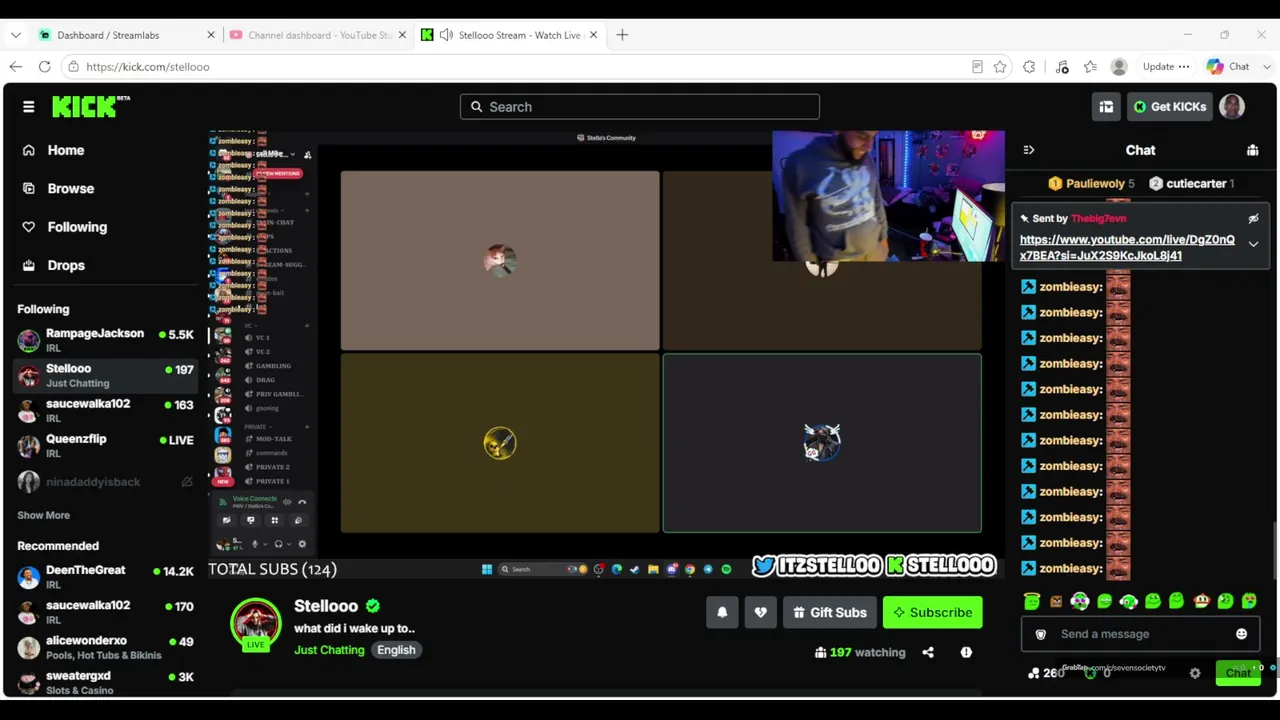Open Queenzflip channel in Following list

105,445
